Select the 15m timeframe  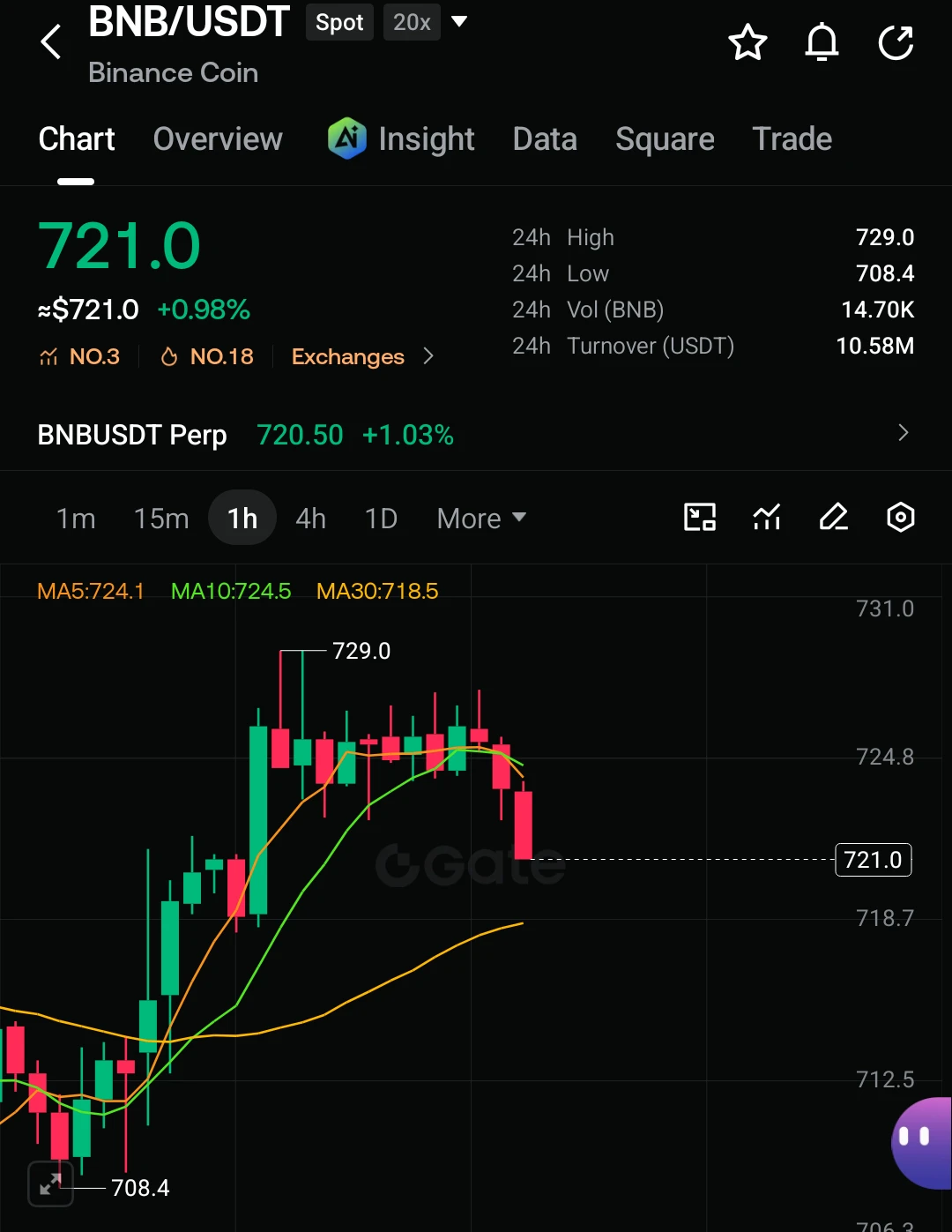[x=161, y=519]
